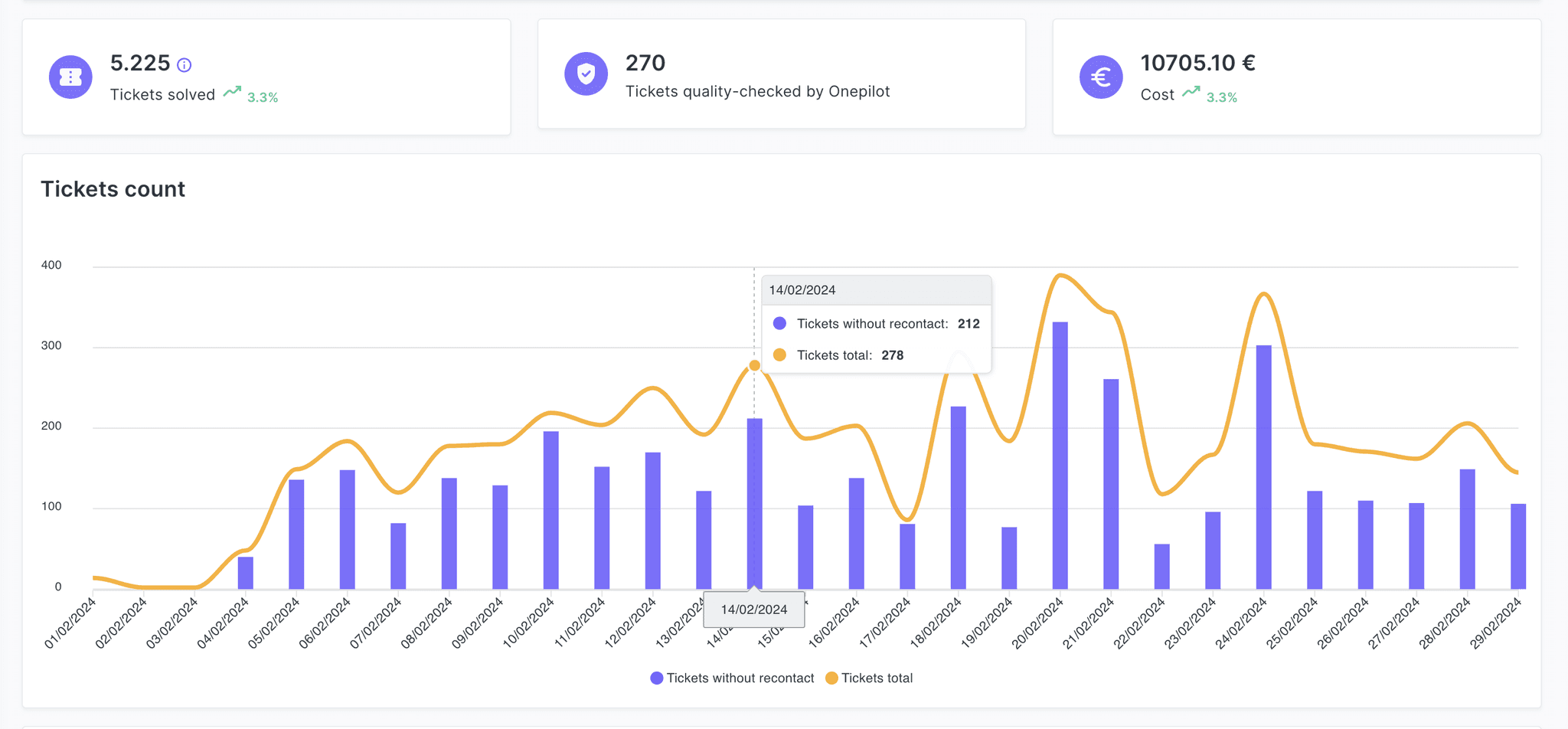Screen dimensions: 1568x729
Task: Click the value 212 in the tooltip
Action: click(969, 323)
